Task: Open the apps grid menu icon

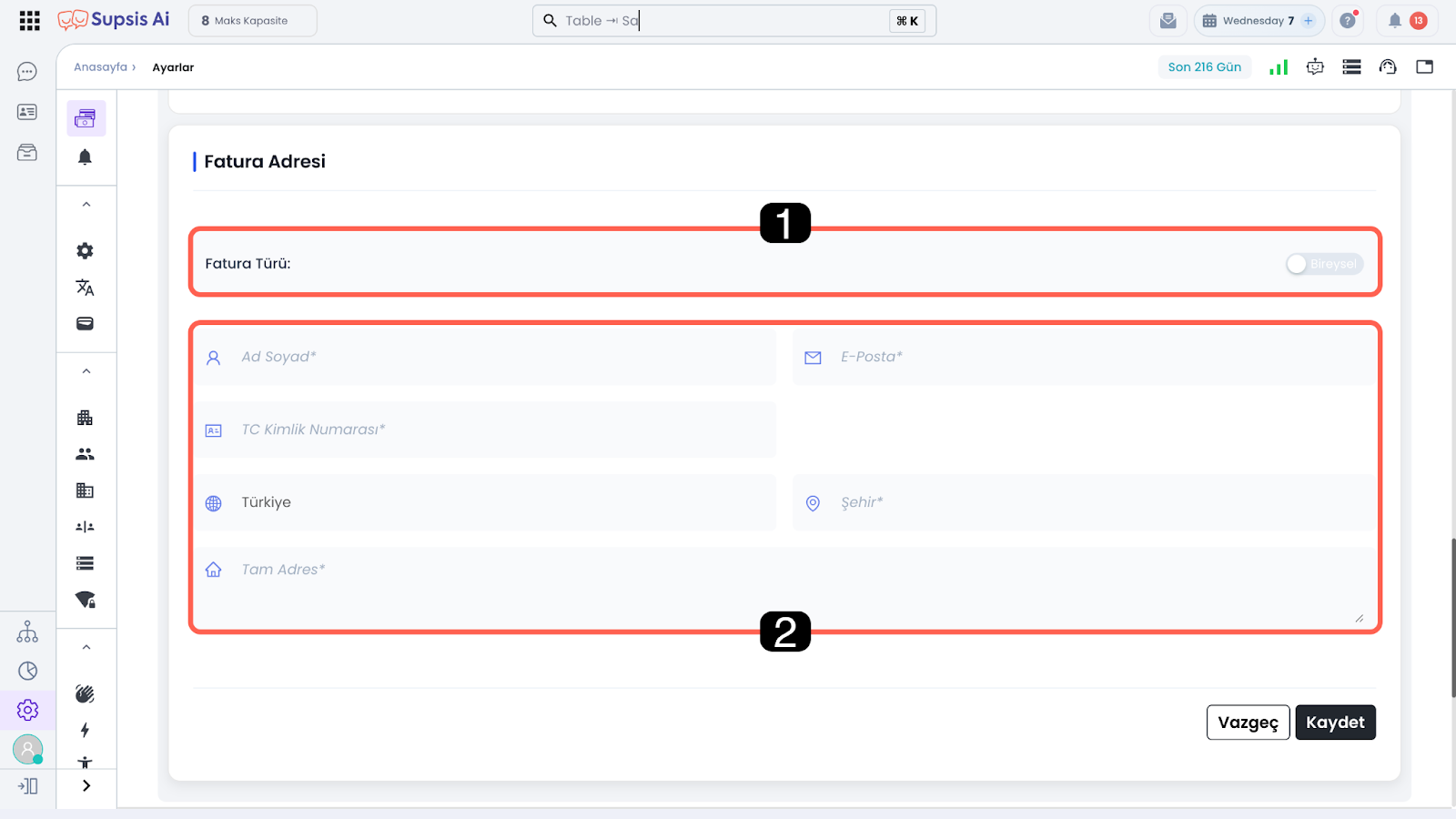Action: 29,21
